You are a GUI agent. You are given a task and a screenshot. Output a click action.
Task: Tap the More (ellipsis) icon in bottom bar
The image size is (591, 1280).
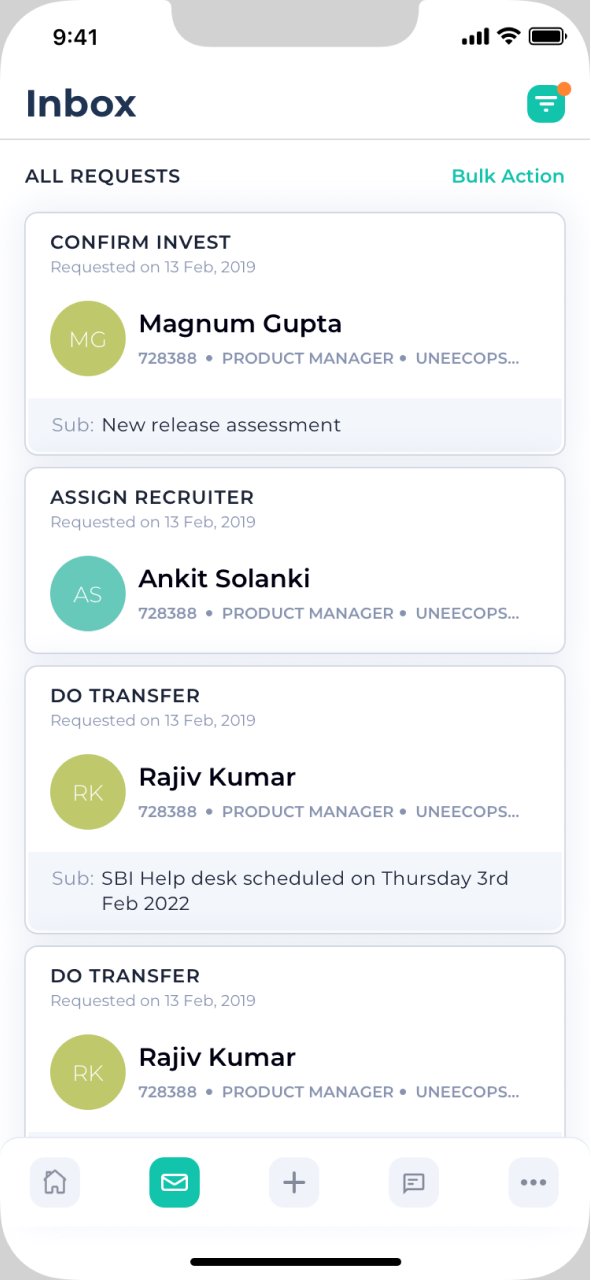click(533, 1182)
